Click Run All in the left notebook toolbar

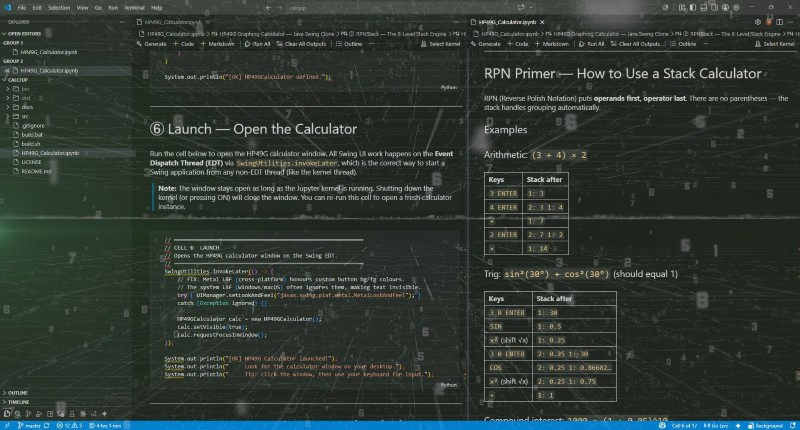[x=258, y=44]
